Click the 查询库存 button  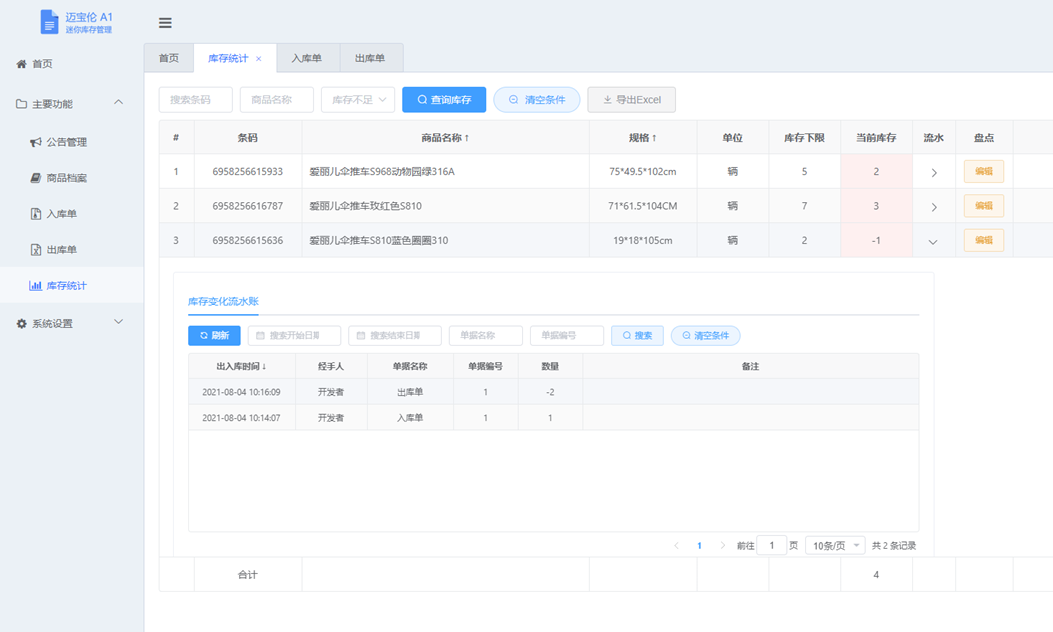click(x=444, y=99)
